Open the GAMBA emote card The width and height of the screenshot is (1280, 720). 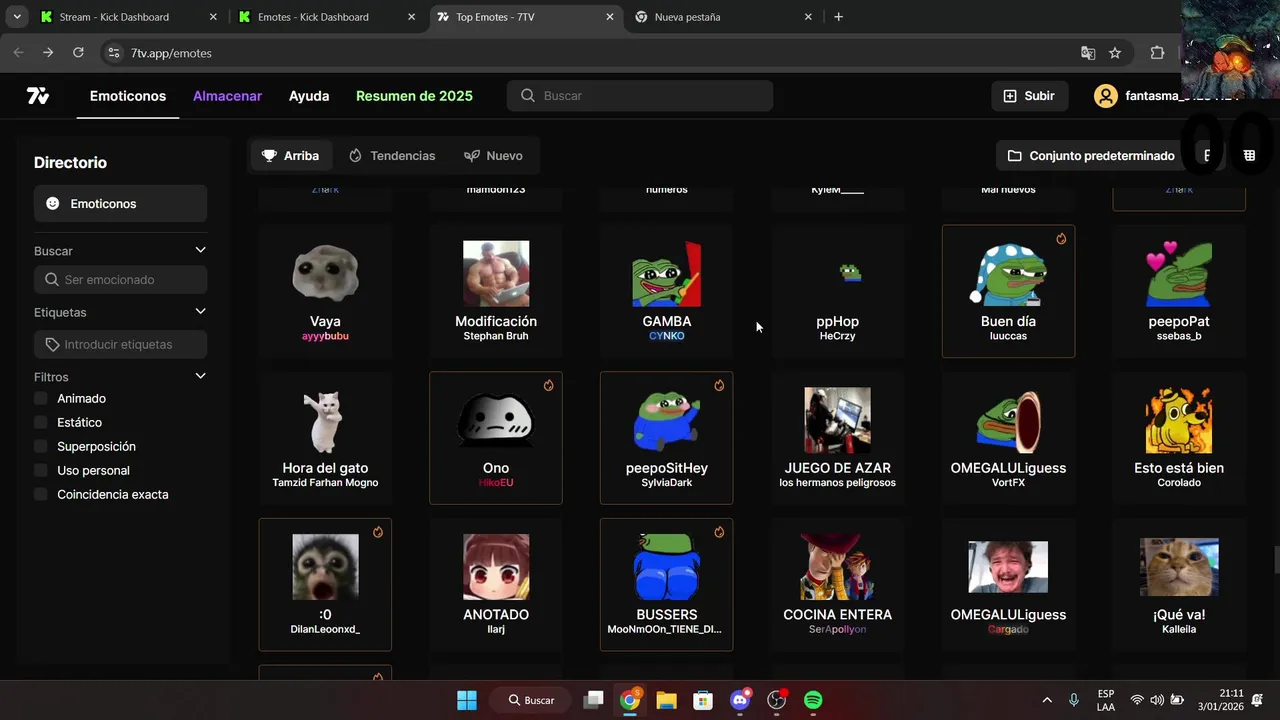coord(666,291)
